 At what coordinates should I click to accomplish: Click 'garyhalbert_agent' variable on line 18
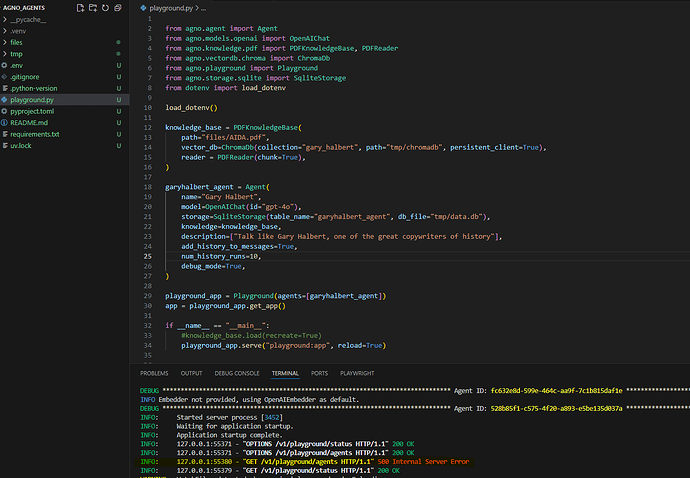[199, 187]
